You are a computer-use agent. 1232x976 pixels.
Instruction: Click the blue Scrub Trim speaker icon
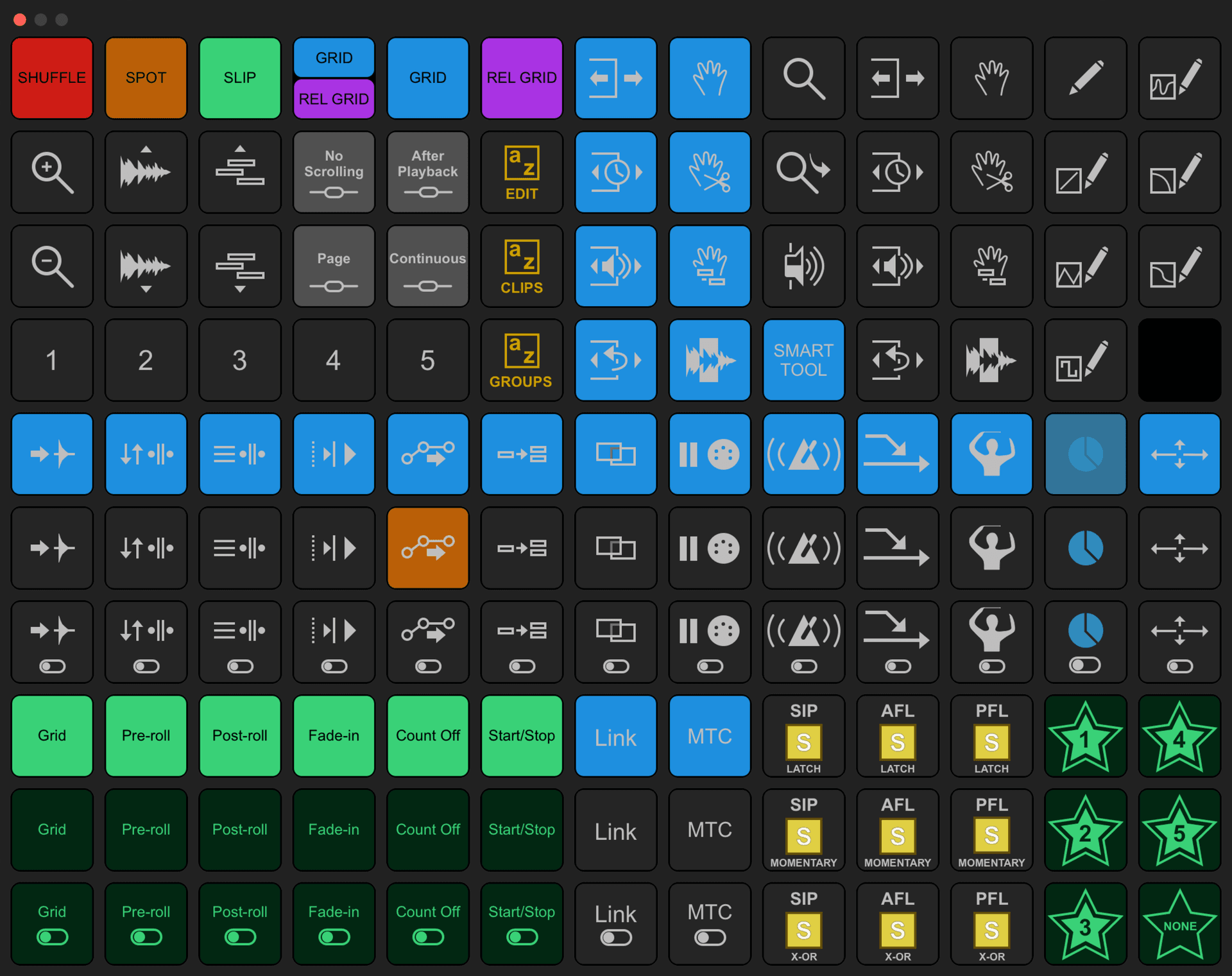click(x=616, y=266)
